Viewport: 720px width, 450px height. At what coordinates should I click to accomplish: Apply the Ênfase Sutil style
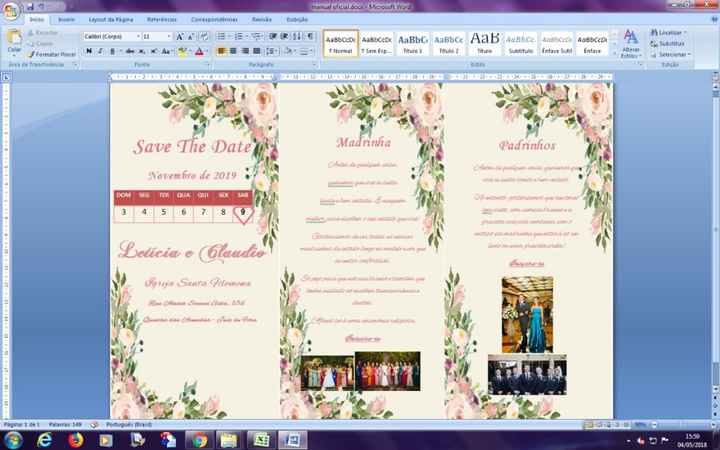[557, 44]
